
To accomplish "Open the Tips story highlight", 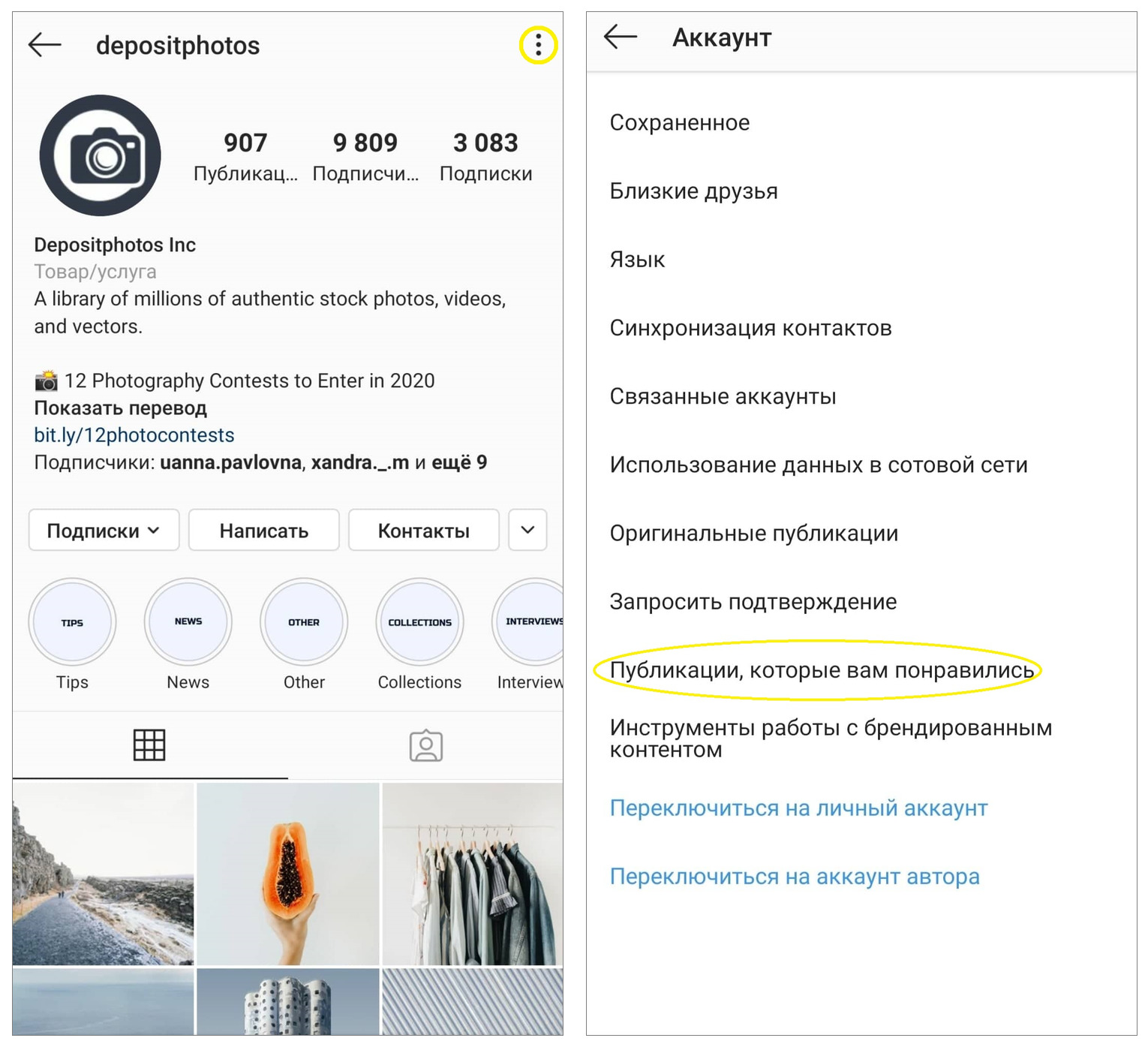I will point(72,634).
